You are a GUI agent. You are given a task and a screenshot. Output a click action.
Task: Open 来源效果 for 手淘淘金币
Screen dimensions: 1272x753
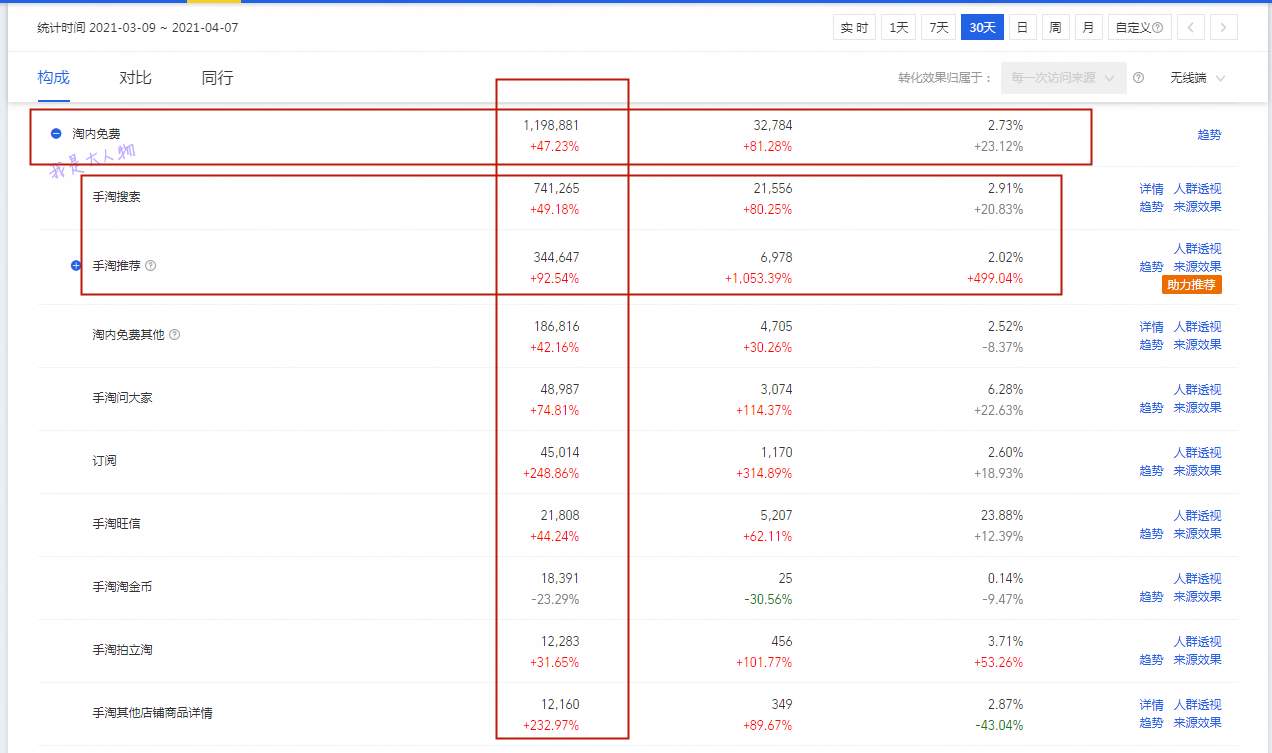1197,597
